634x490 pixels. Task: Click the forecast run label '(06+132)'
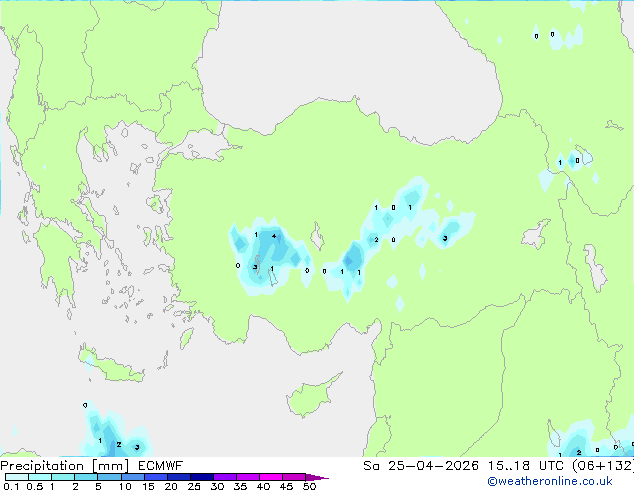point(603,466)
